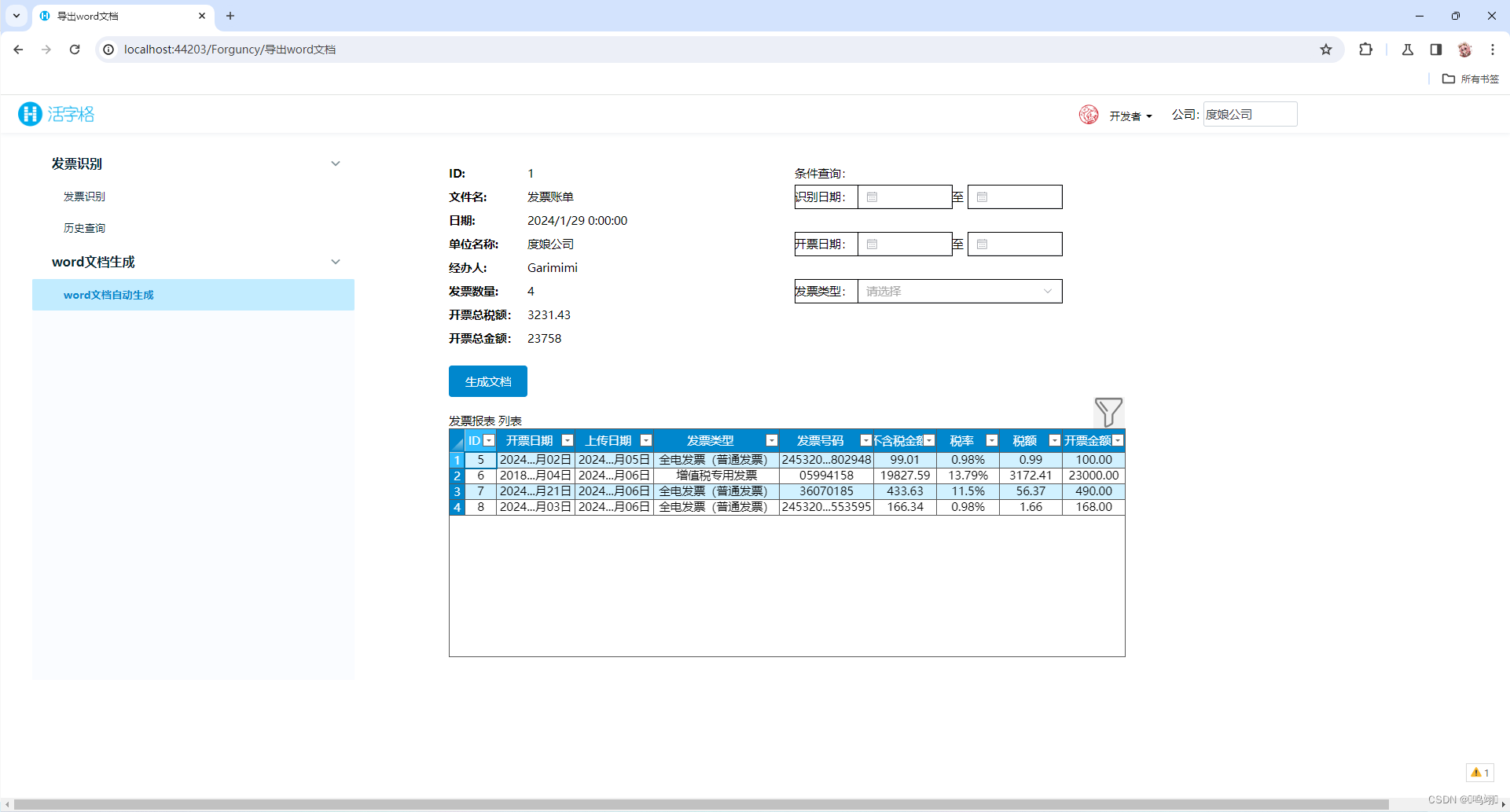The height and width of the screenshot is (812, 1510).
Task: Click amount cell 490.00
Action: point(1093,491)
